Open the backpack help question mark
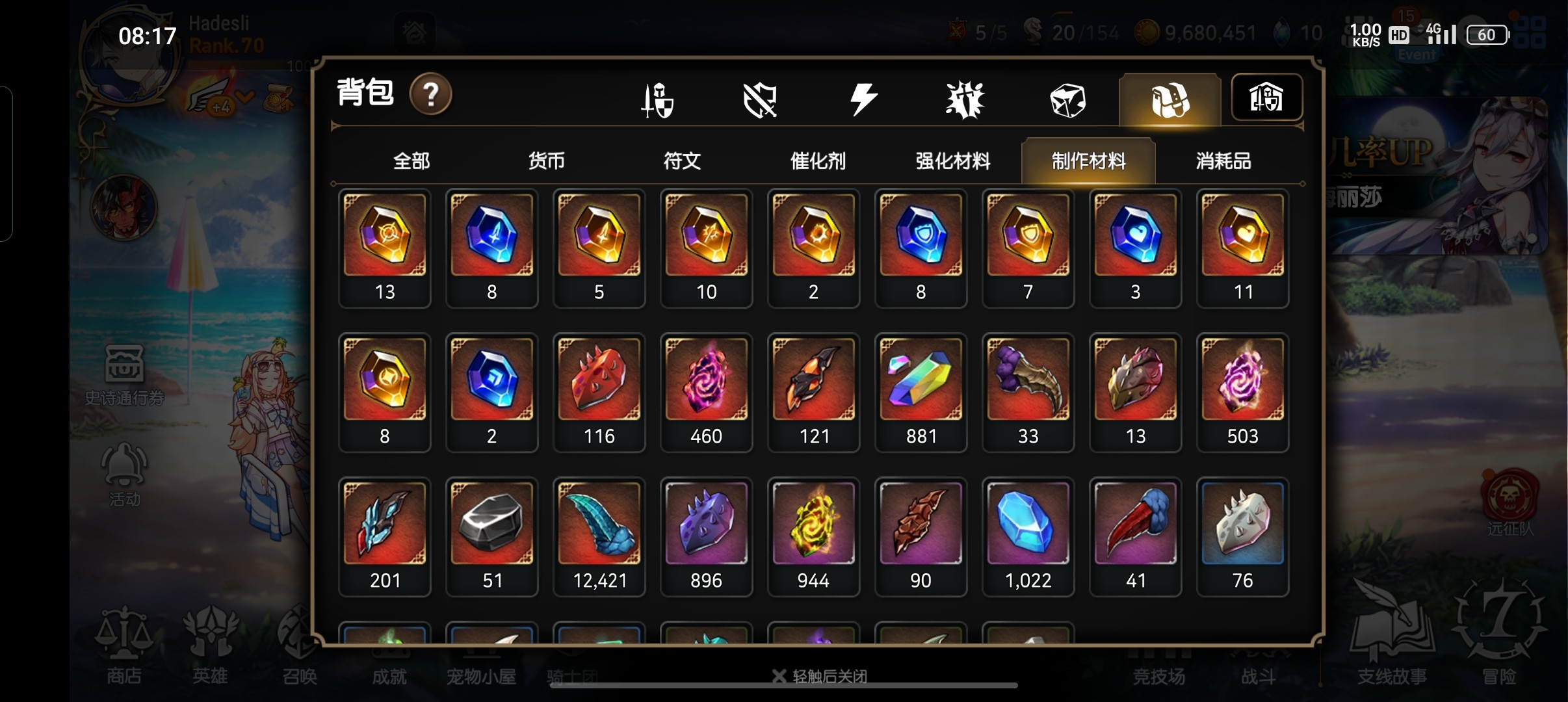The width and height of the screenshot is (1568, 702). click(x=430, y=95)
